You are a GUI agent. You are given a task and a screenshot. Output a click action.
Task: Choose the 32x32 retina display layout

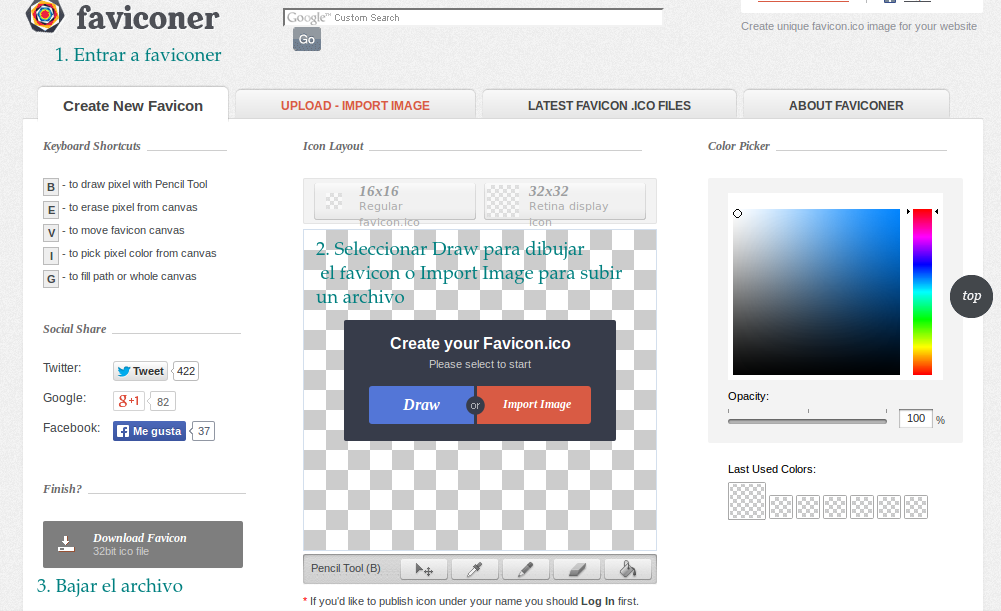coord(565,201)
